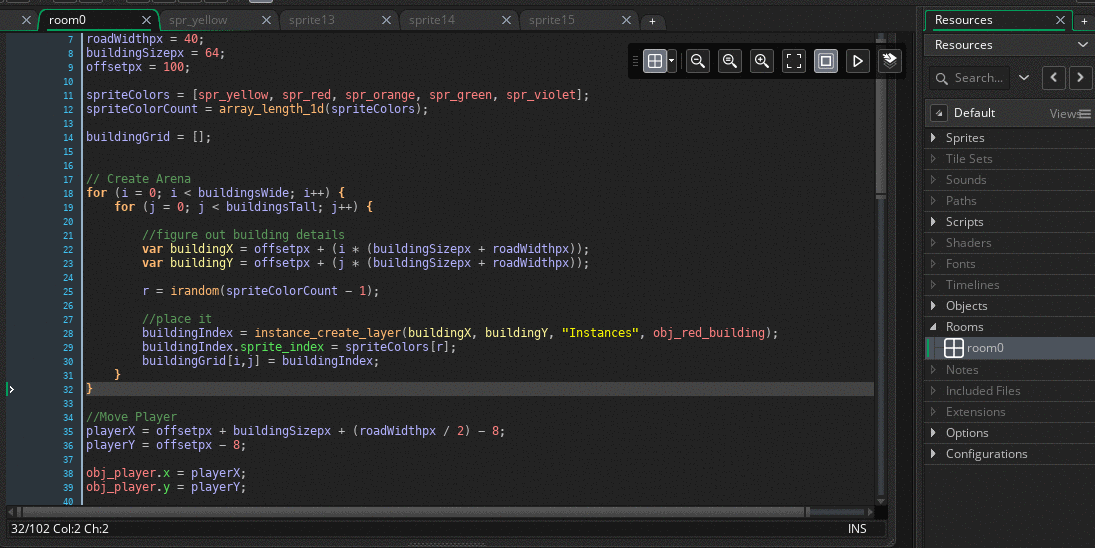
Task: Click the play animation button
Action: click(858, 61)
